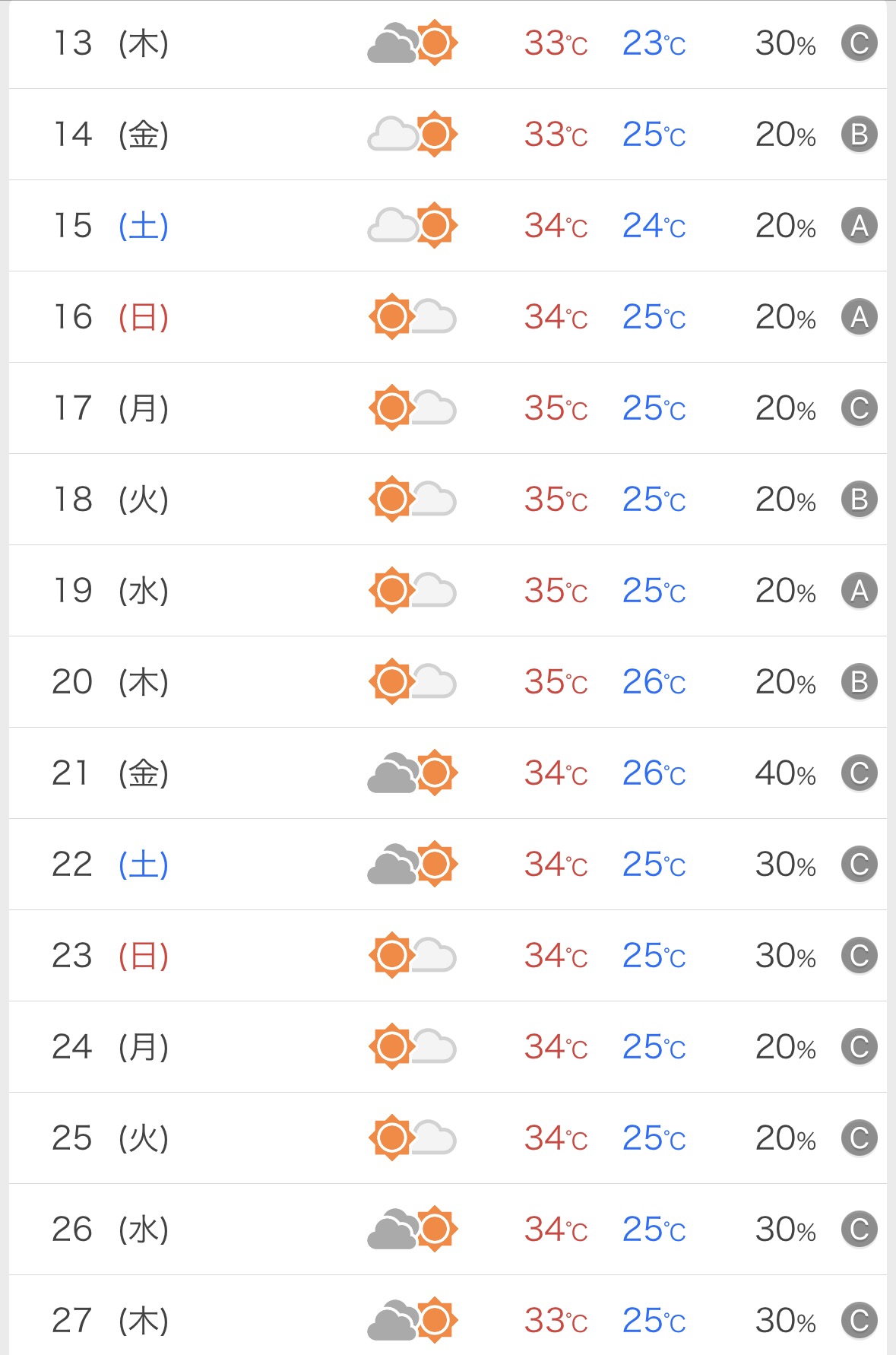The width and height of the screenshot is (896, 1355).
Task: Tap the 26℃ low temperature on the 20th
Action: tap(654, 682)
